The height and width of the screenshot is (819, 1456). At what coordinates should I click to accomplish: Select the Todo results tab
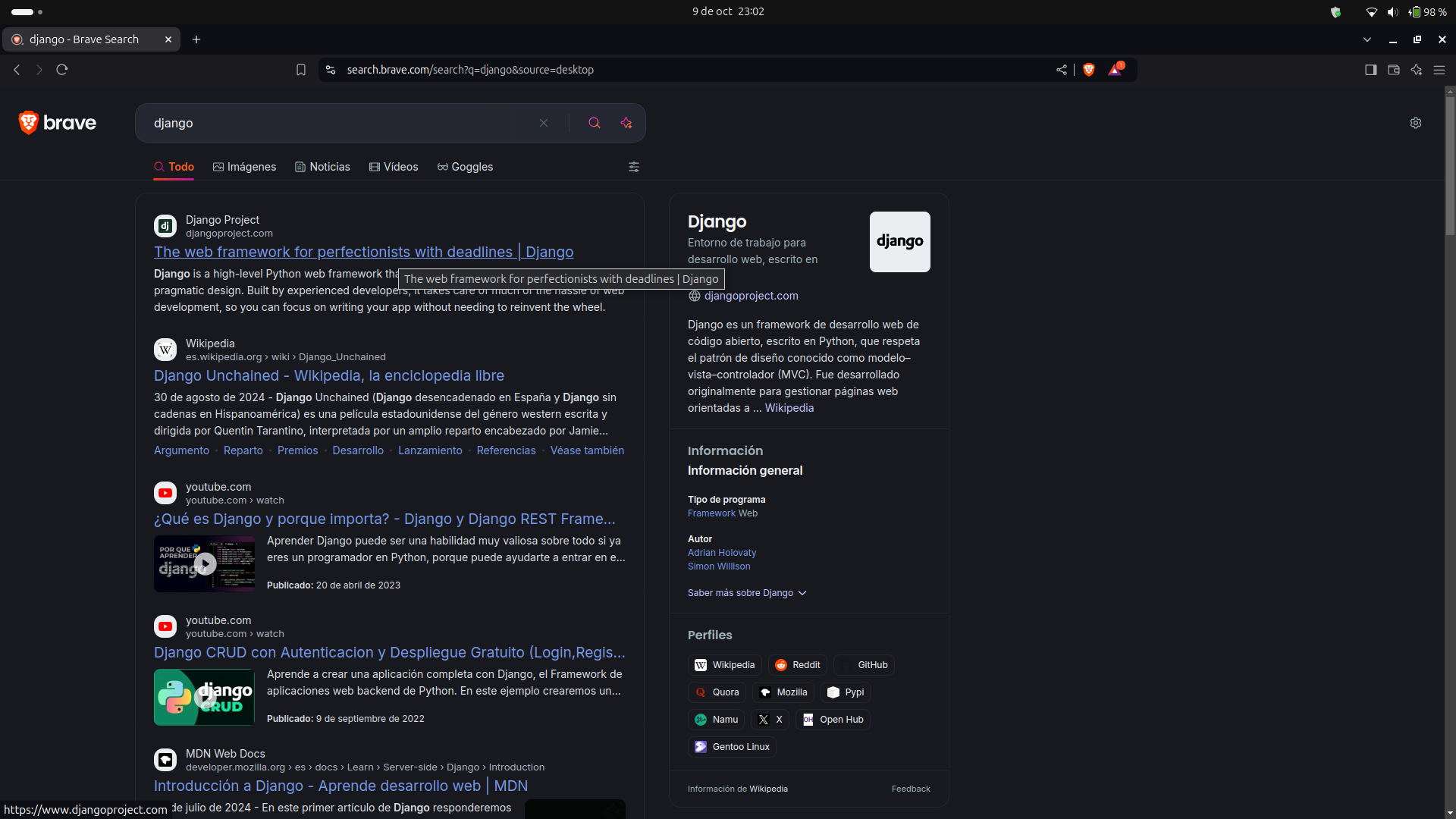coord(174,167)
